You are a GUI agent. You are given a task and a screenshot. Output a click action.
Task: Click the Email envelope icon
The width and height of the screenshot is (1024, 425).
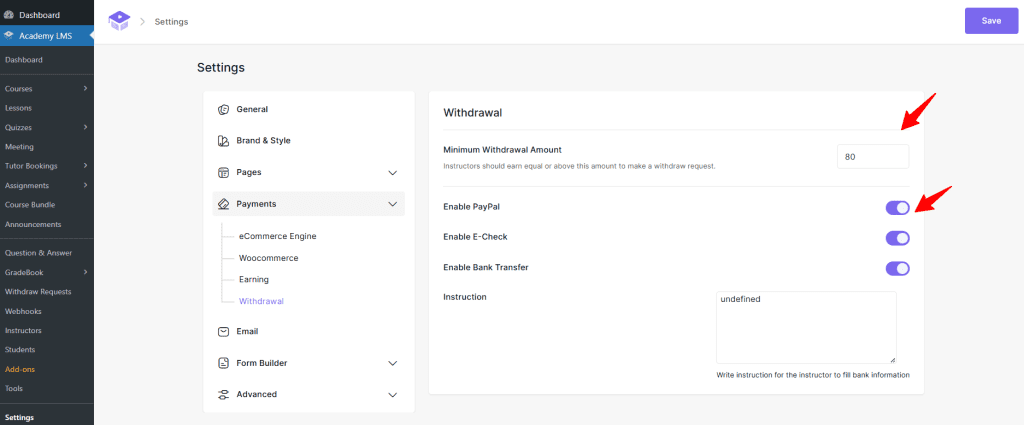coord(223,332)
